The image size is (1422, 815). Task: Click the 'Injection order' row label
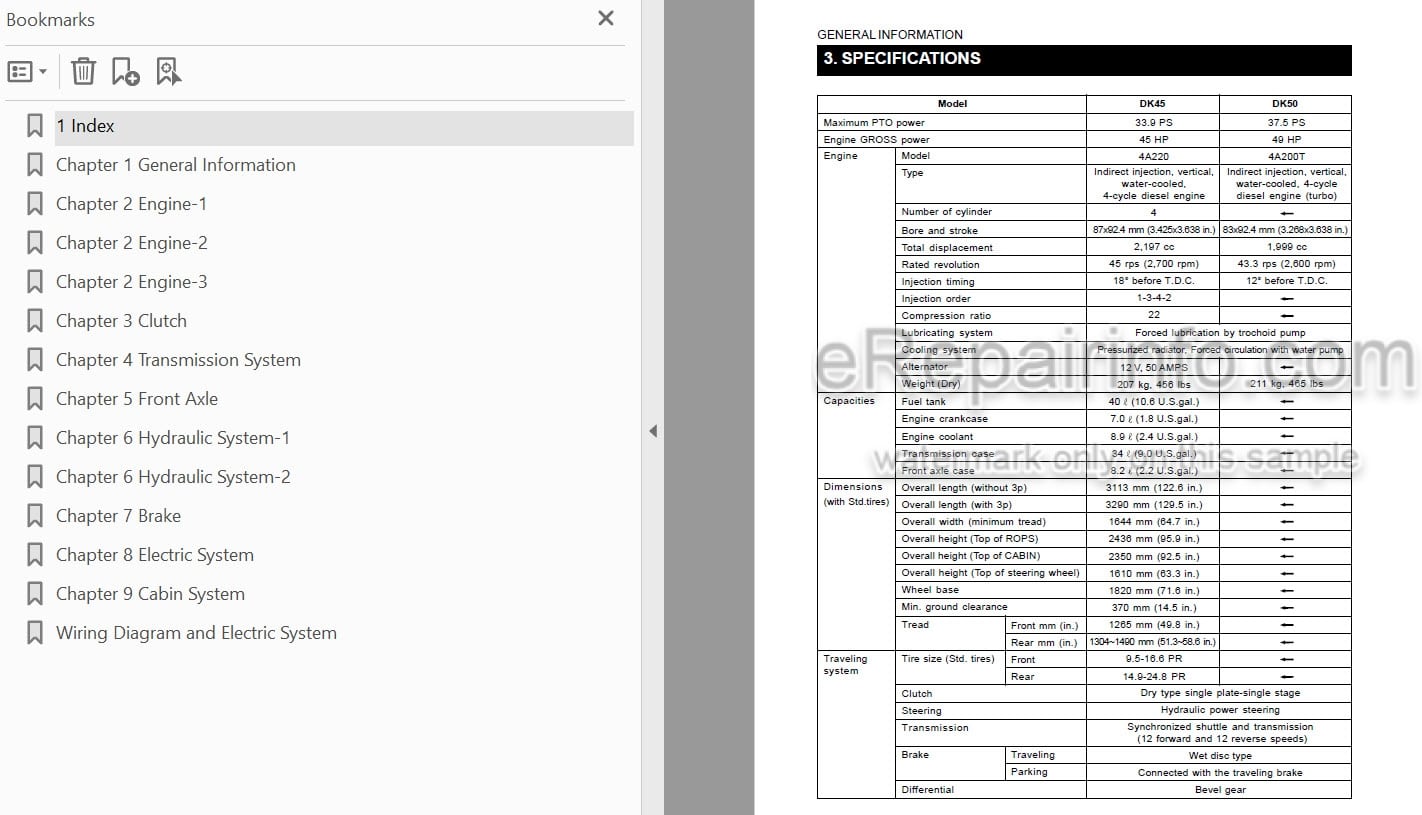click(x=936, y=299)
